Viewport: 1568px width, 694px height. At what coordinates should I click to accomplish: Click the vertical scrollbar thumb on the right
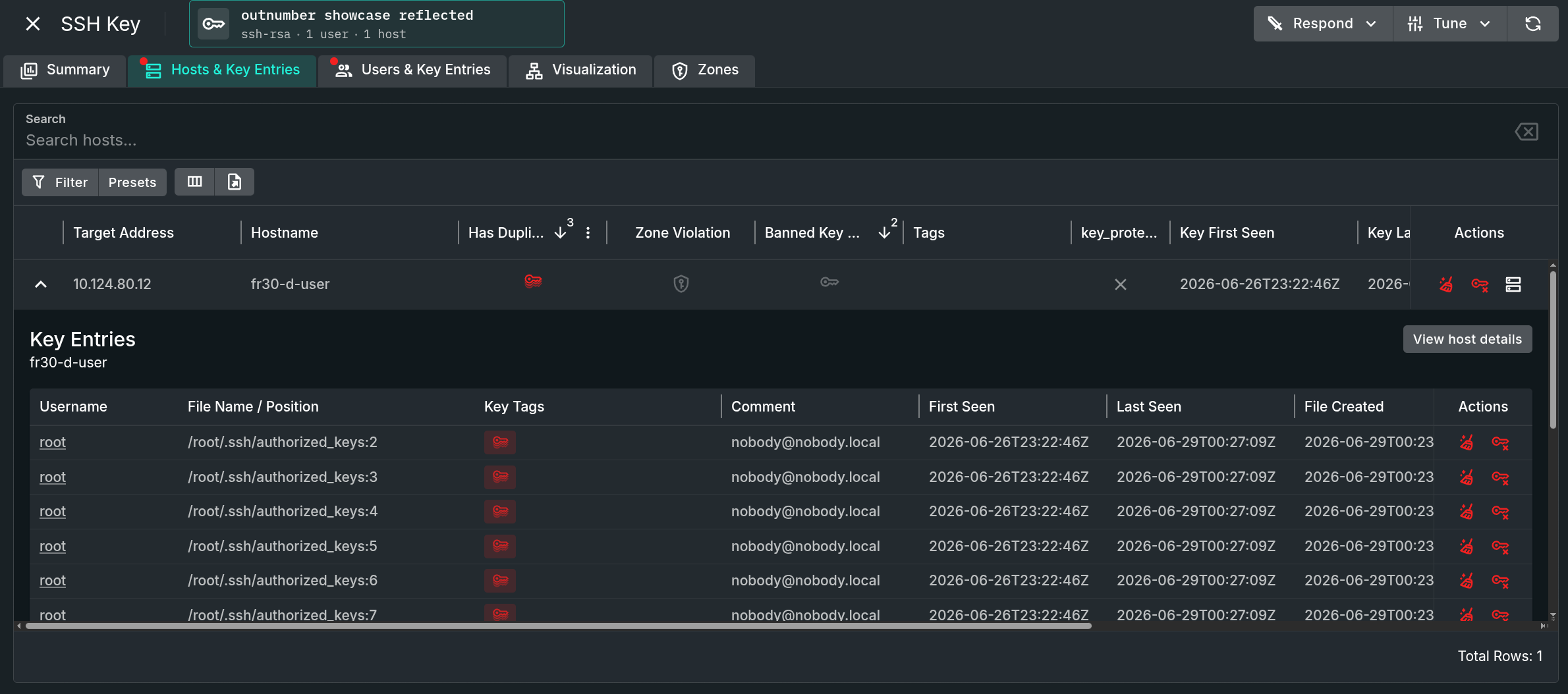point(1553,349)
